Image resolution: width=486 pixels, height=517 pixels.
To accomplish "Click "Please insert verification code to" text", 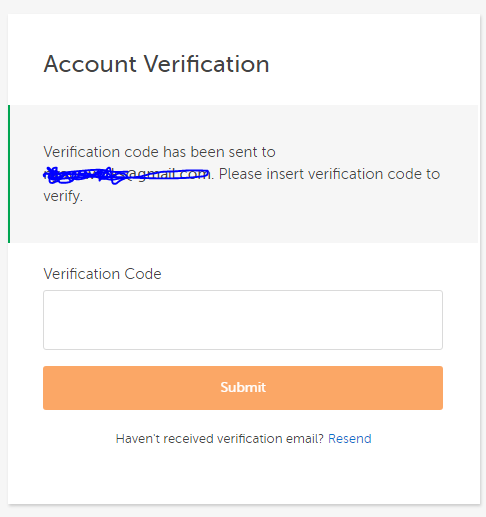I will 329,174.
